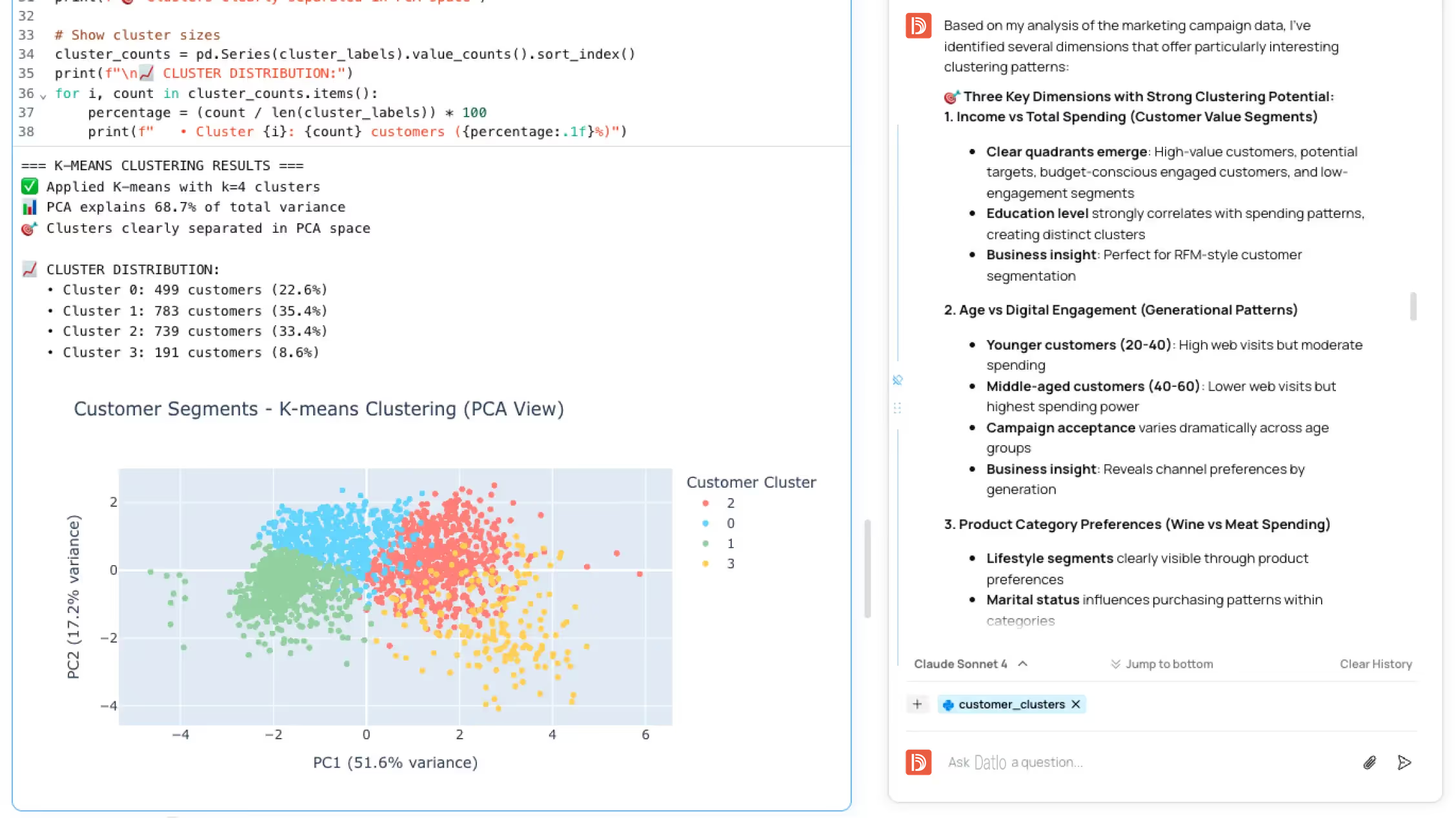The height and width of the screenshot is (818, 1456).
Task: Click Clear History
Action: pos(1375,664)
